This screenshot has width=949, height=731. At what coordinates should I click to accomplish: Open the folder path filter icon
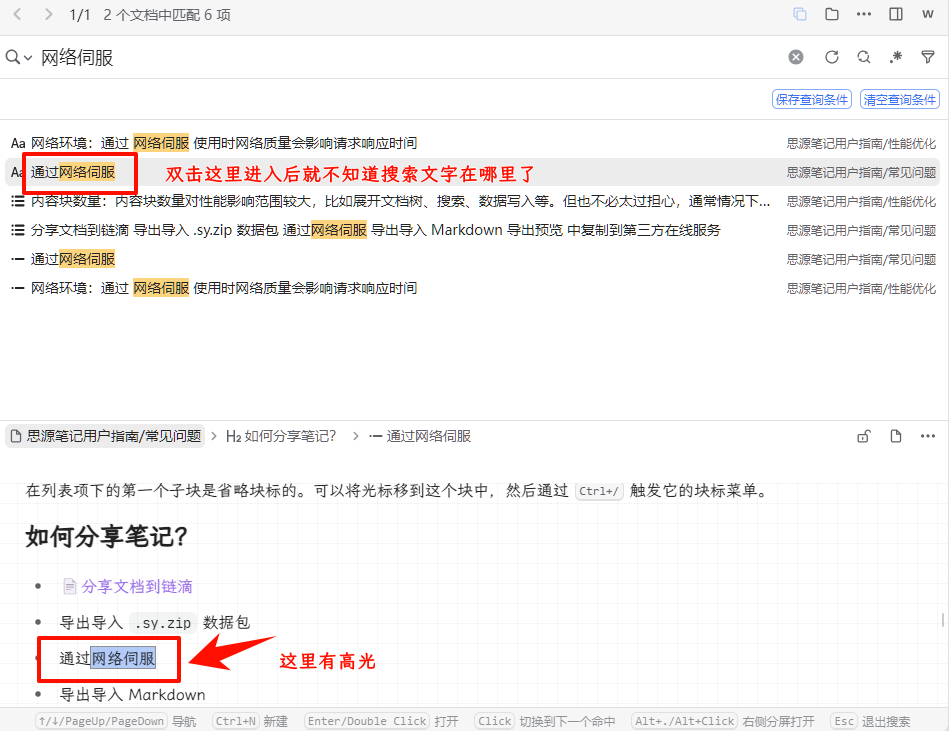click(832, 14)
